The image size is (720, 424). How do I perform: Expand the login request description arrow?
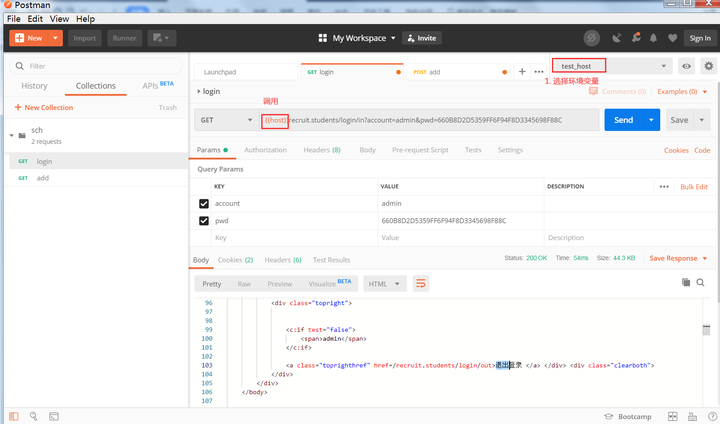(199, 91)
